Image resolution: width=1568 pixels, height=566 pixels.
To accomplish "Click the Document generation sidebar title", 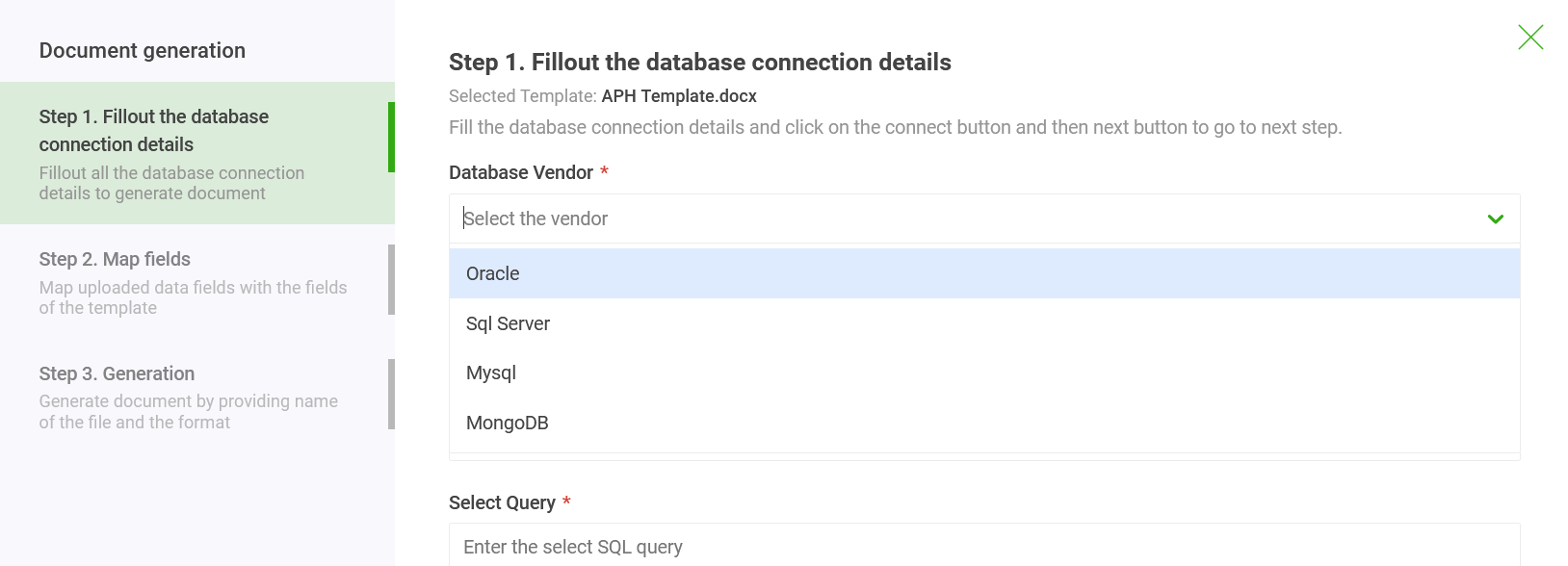I will click(x=143, y=51).
